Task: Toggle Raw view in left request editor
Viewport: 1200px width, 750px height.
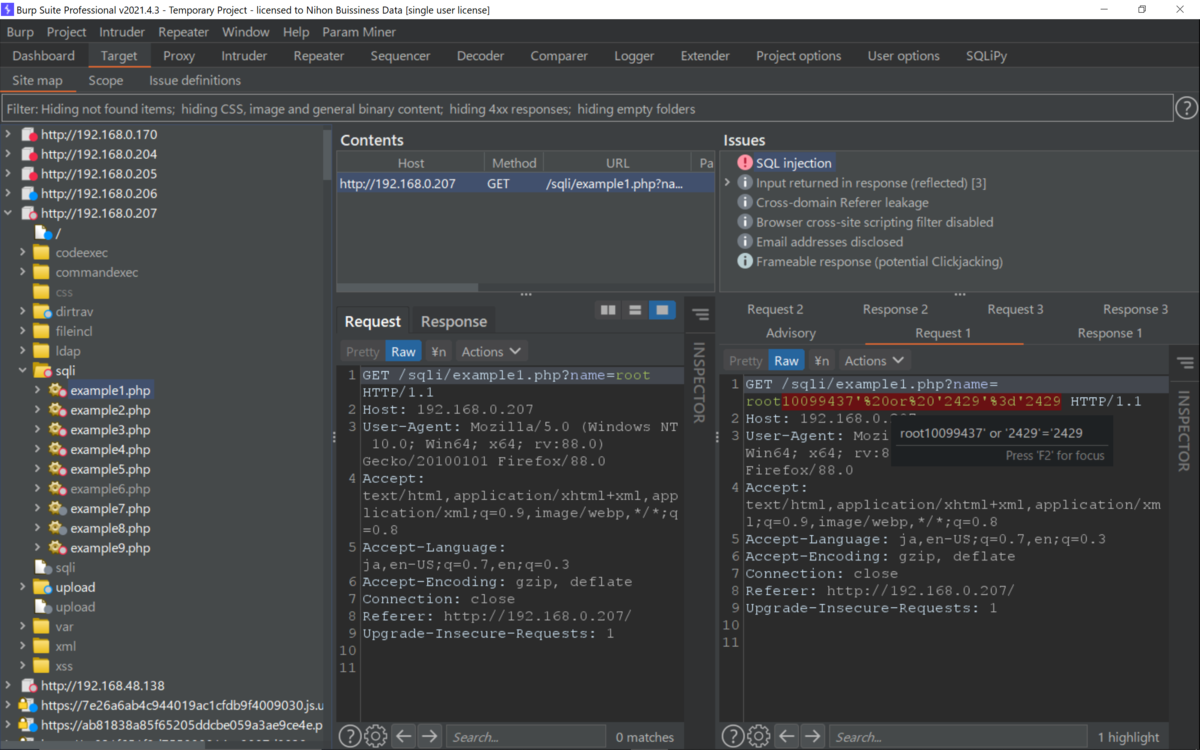Action: (403, 352)
